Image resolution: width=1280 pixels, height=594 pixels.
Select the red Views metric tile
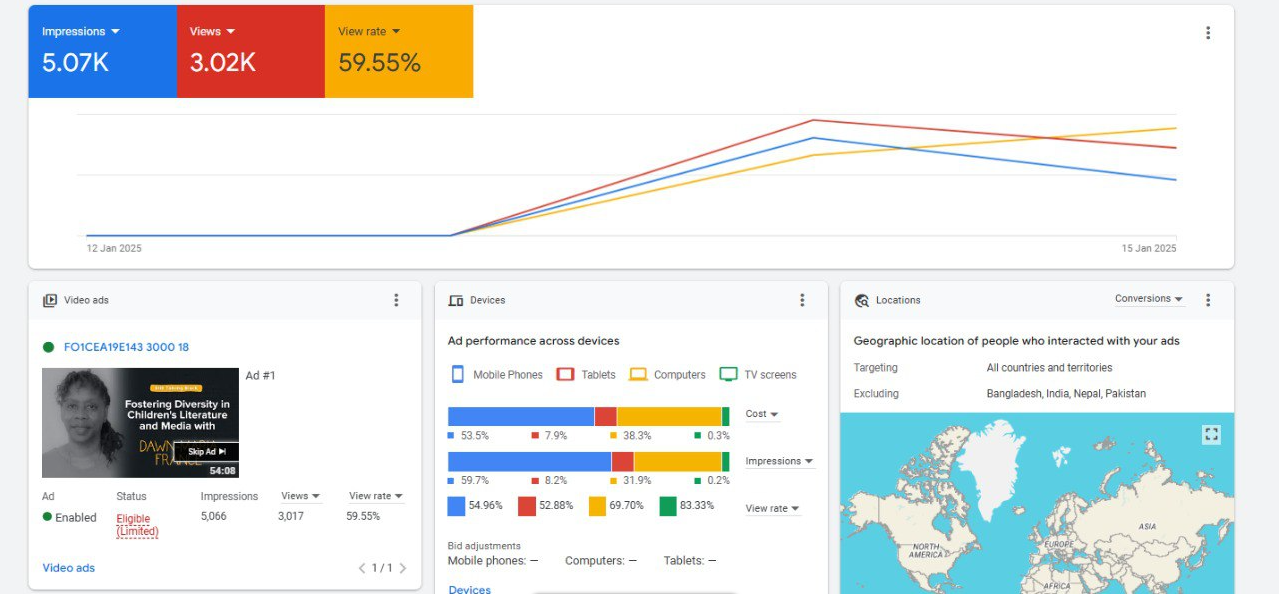[x=250, y=52]
